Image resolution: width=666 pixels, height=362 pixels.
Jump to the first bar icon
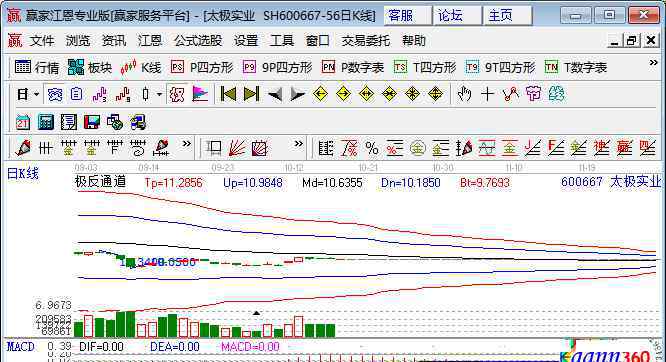(x=228, y=94)
